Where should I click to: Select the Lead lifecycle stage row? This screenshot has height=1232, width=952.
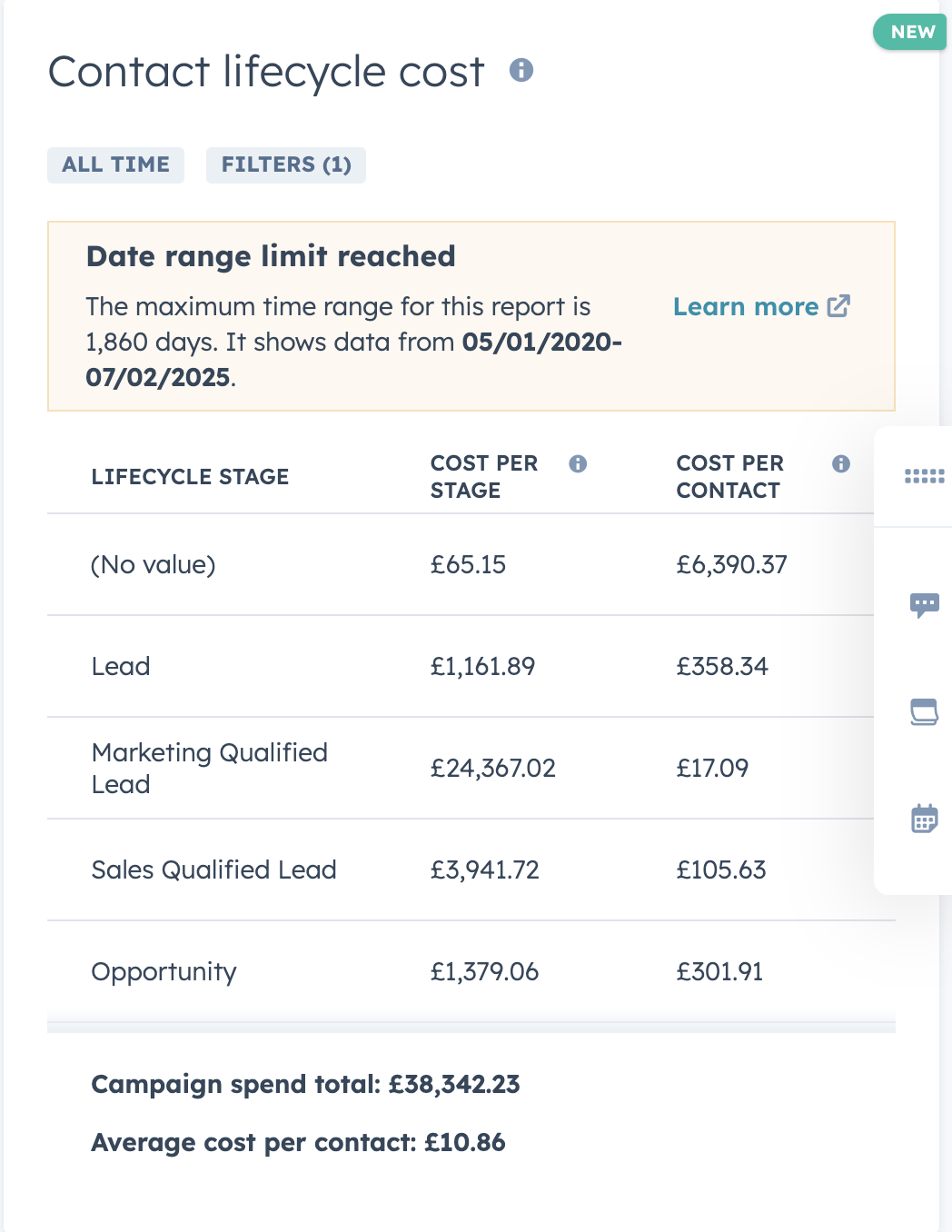122,666
